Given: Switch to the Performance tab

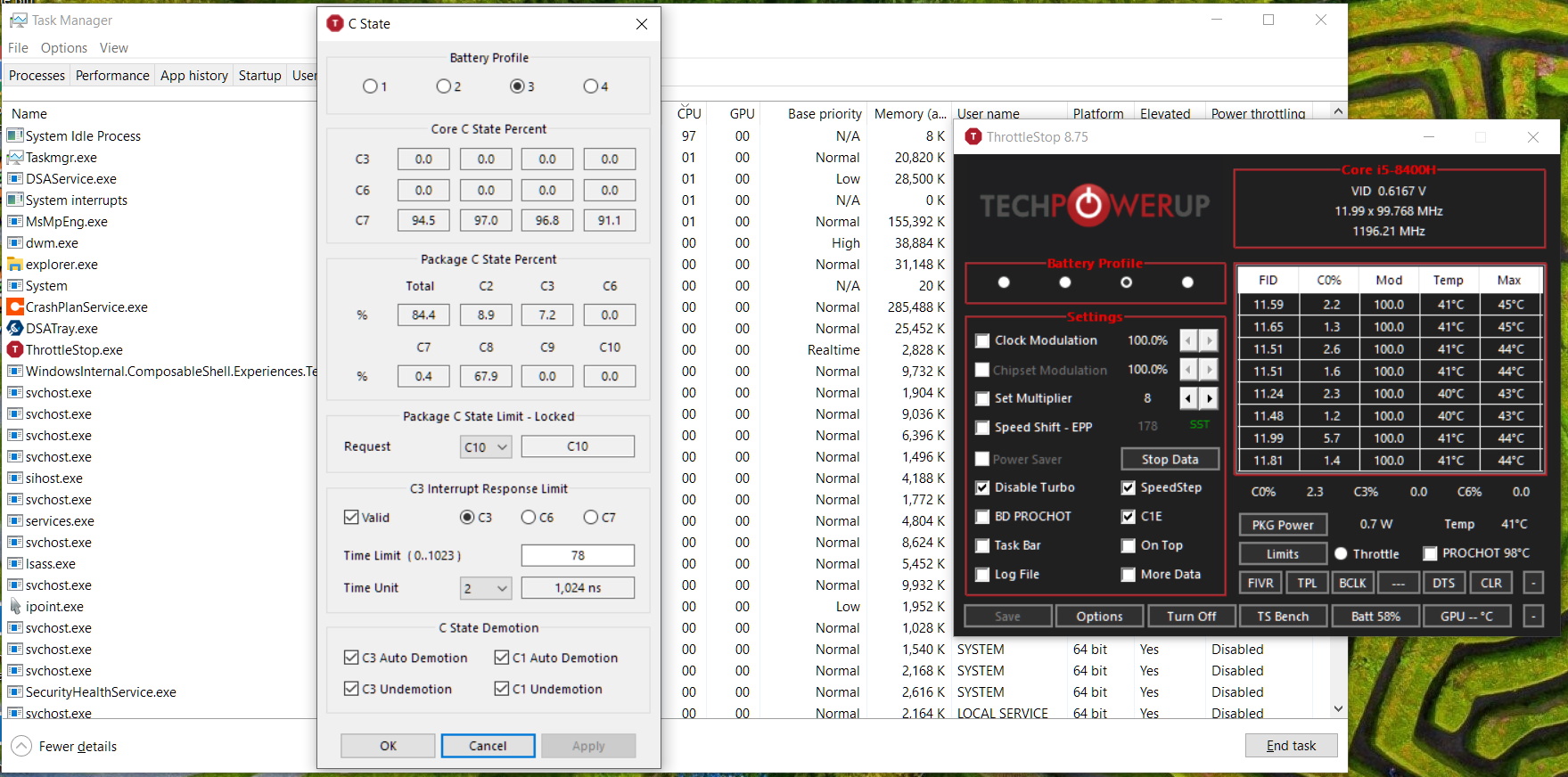Looking at the screenshot, I should tap(112, 76).
